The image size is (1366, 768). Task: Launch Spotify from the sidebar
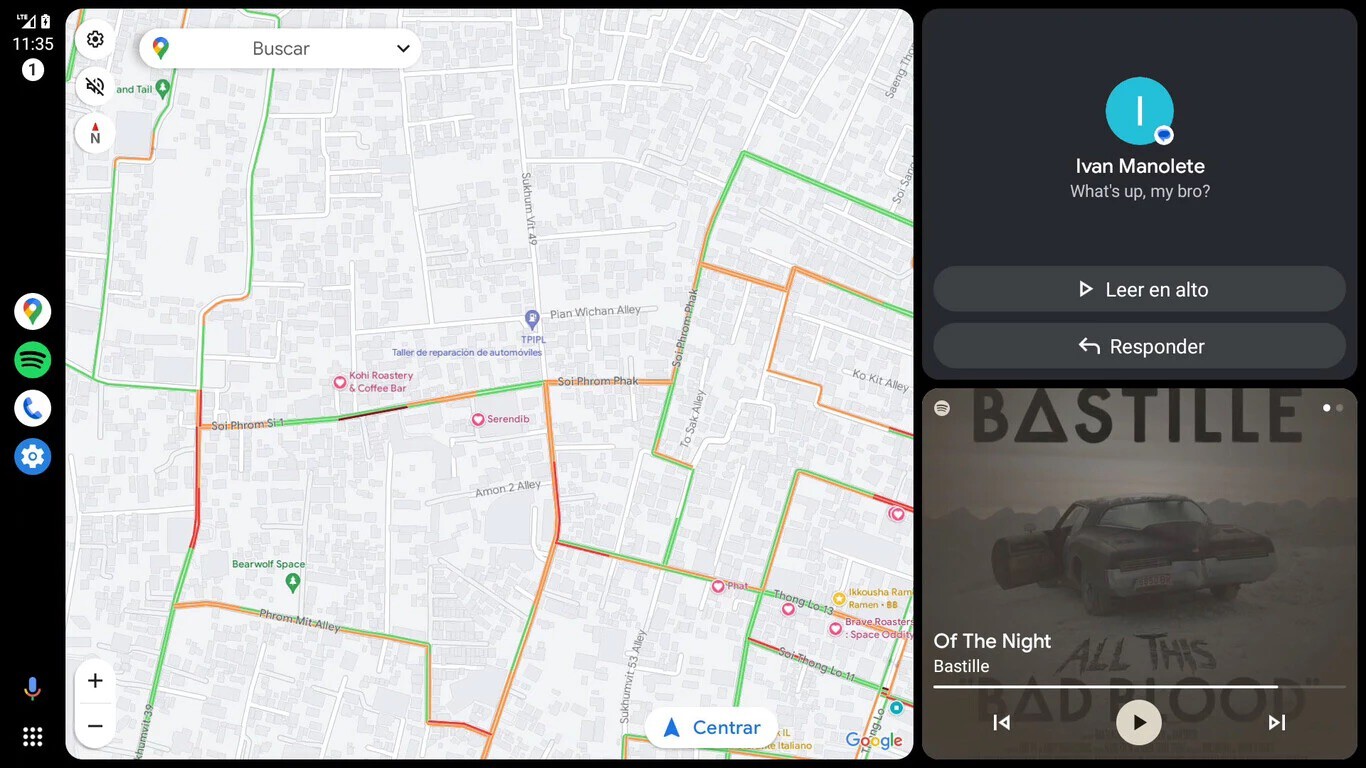(32, 360)
